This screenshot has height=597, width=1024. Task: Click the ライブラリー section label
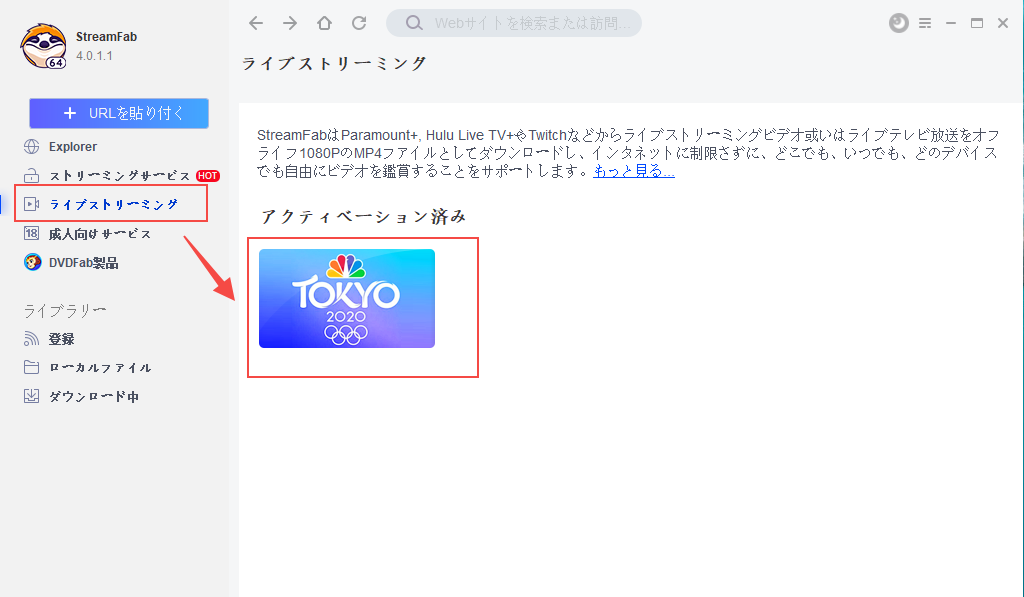pos(65,310)
